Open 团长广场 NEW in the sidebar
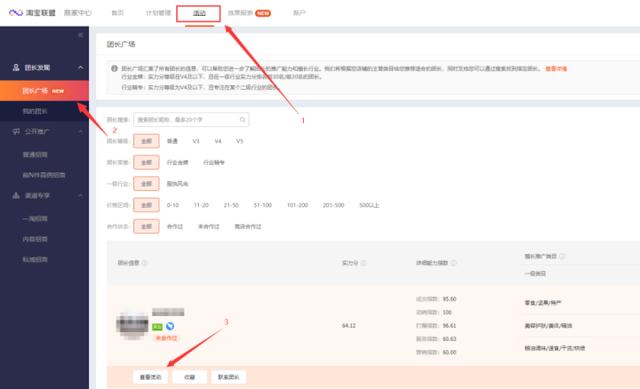640x389 pixels. click(44, 91)
